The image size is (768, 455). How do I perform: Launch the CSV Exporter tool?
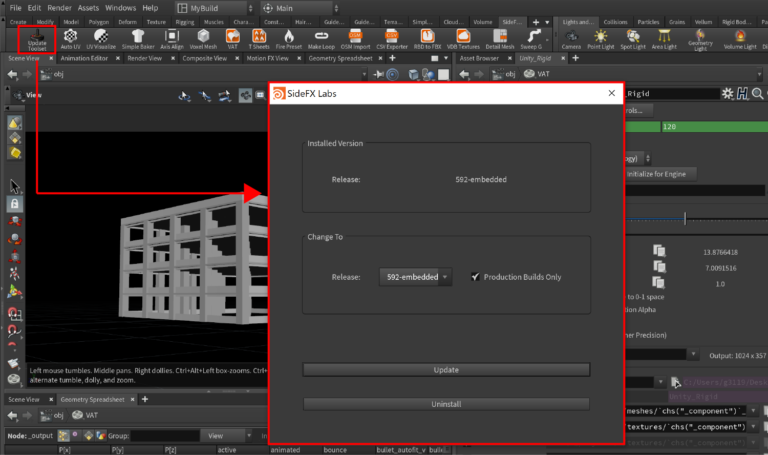392,39
